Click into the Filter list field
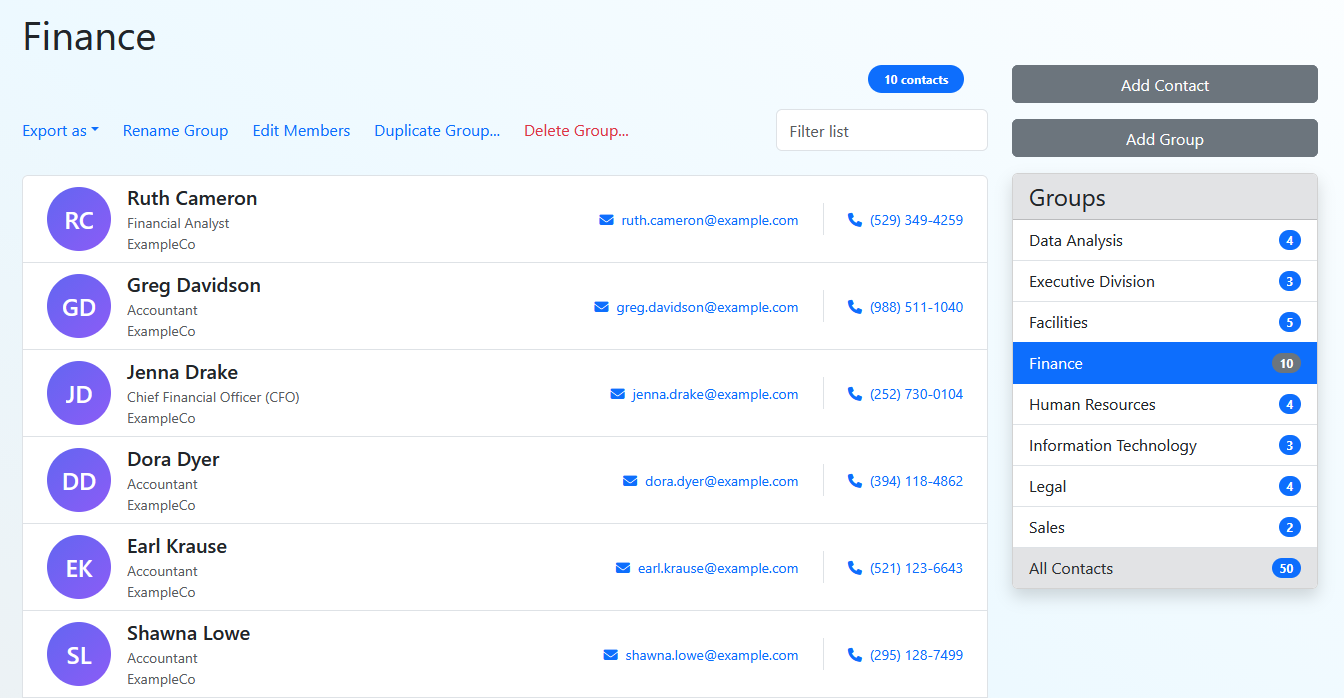Screen dimensions: 1344x698 (x=882, y=130)
